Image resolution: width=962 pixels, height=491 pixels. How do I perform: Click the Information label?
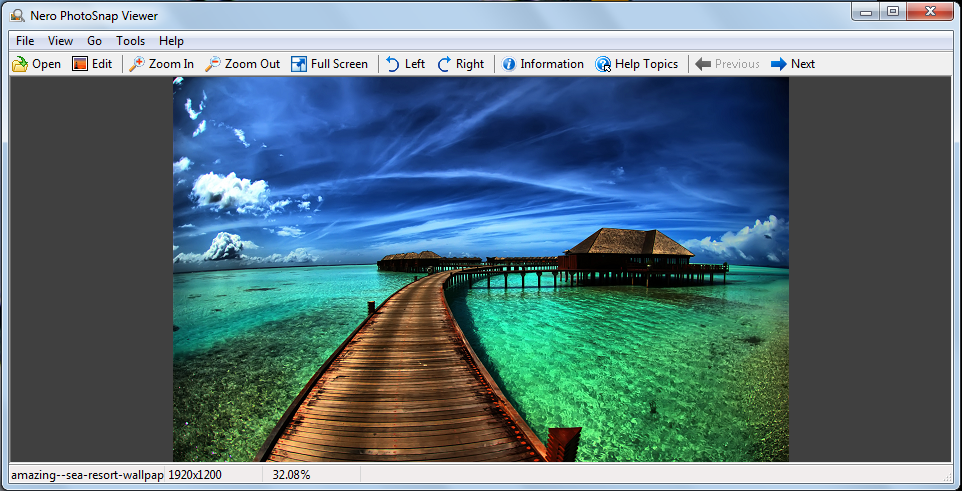552,64
